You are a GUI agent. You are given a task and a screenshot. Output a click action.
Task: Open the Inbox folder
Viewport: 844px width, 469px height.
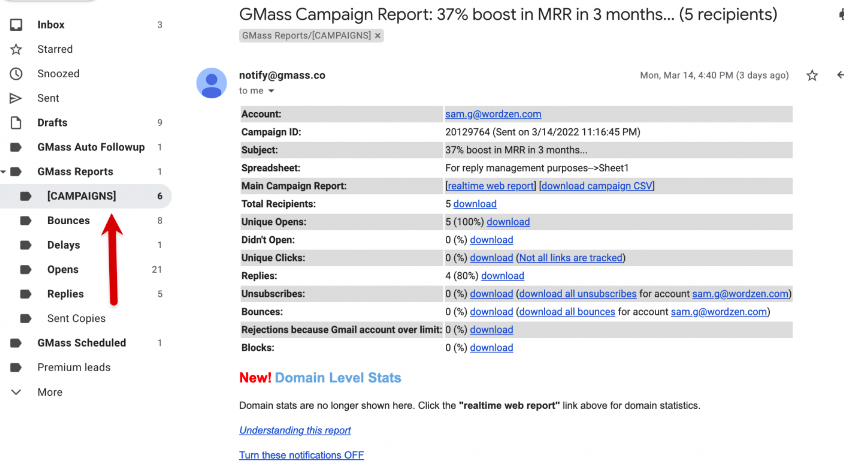tap(51, 25)
